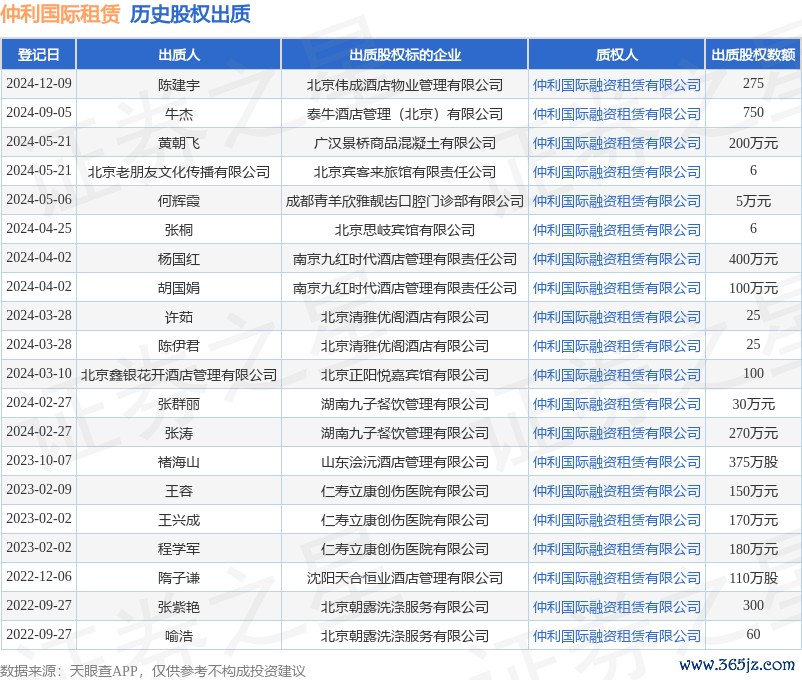Select pledgor name 何辉霞

pos(179,201)
